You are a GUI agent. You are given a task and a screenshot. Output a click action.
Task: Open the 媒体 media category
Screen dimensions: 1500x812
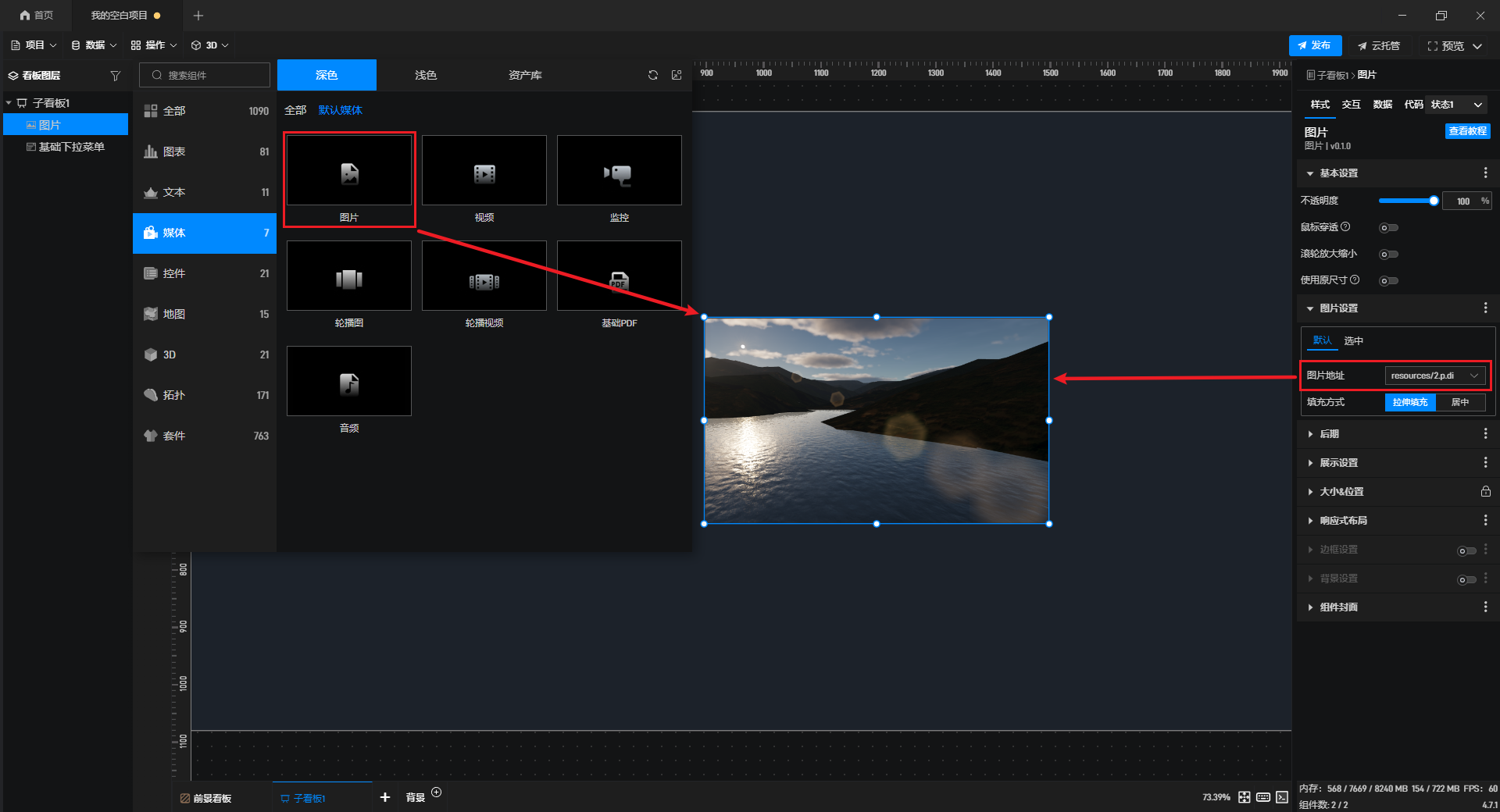click(205, 233)
